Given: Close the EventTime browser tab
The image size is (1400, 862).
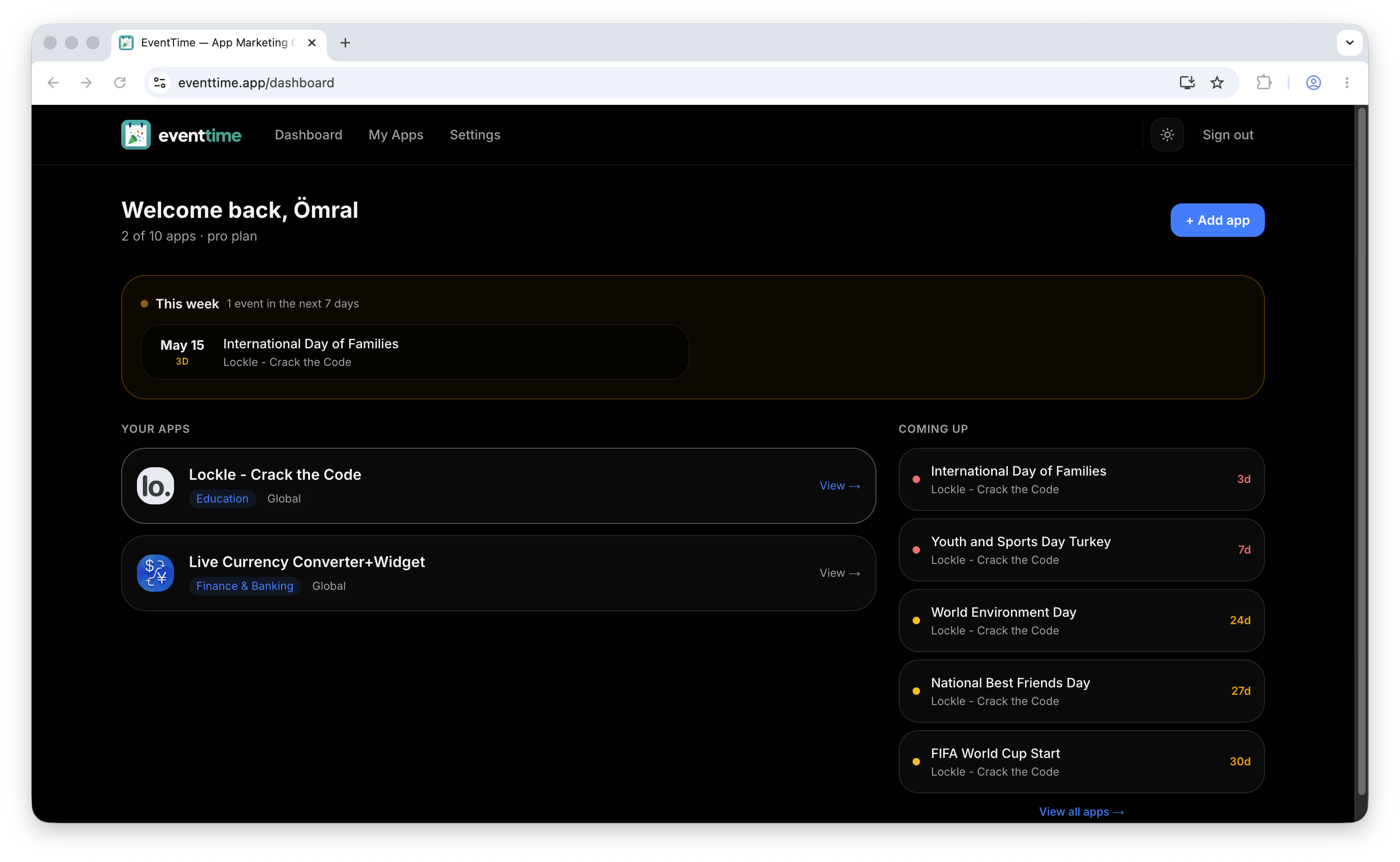Looking at the screenshot, I should pyautogui.click(x=311, y=43).
